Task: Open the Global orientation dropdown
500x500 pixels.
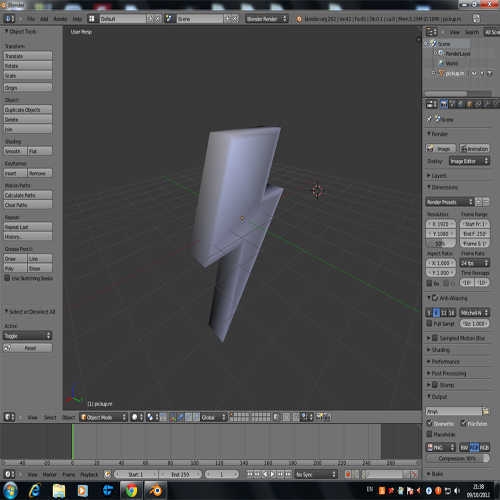Action: [x=213, y=417]
